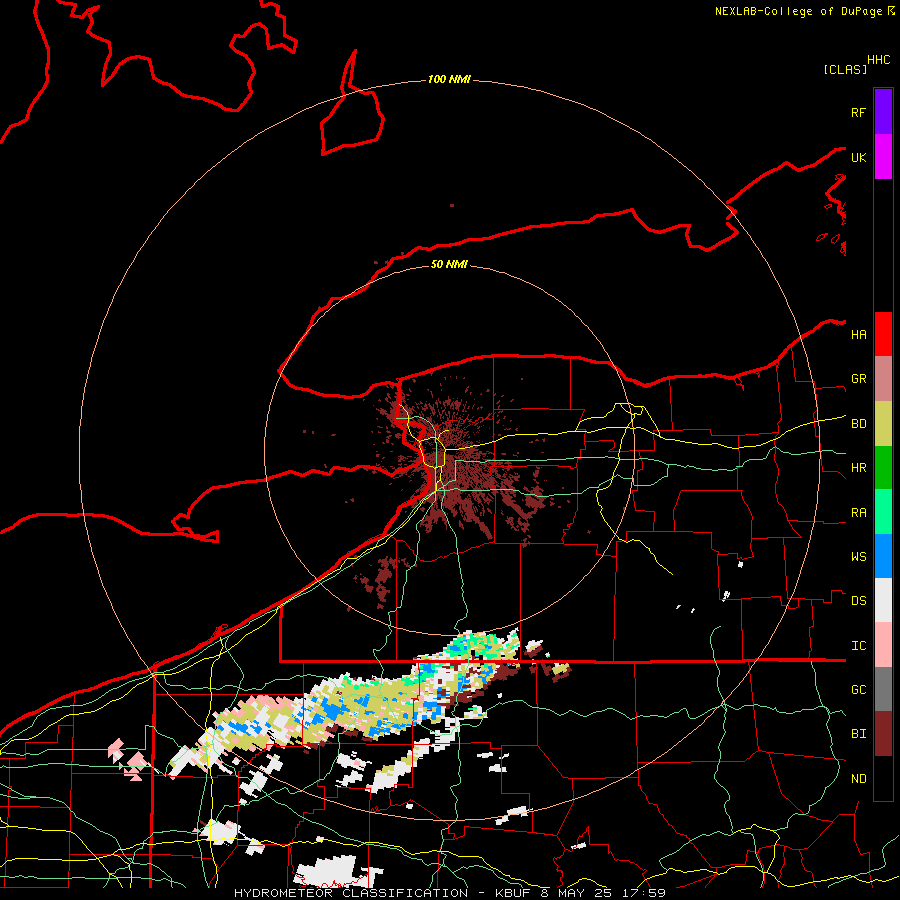Click the BD legend label
Viewport: 900px width, 900px height.
858,424
